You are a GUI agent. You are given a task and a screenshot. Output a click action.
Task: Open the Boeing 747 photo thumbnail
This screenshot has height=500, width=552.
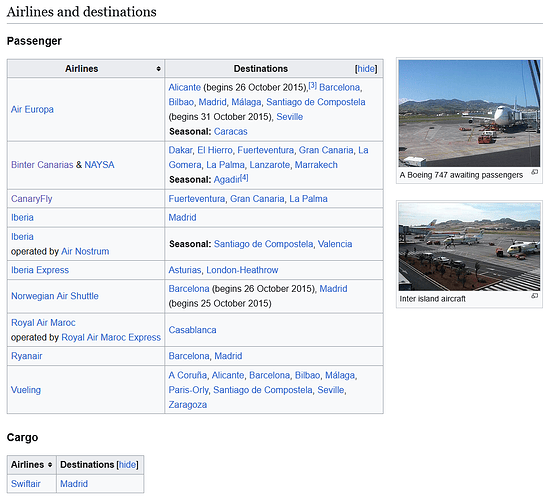click(x=469, y=113)
